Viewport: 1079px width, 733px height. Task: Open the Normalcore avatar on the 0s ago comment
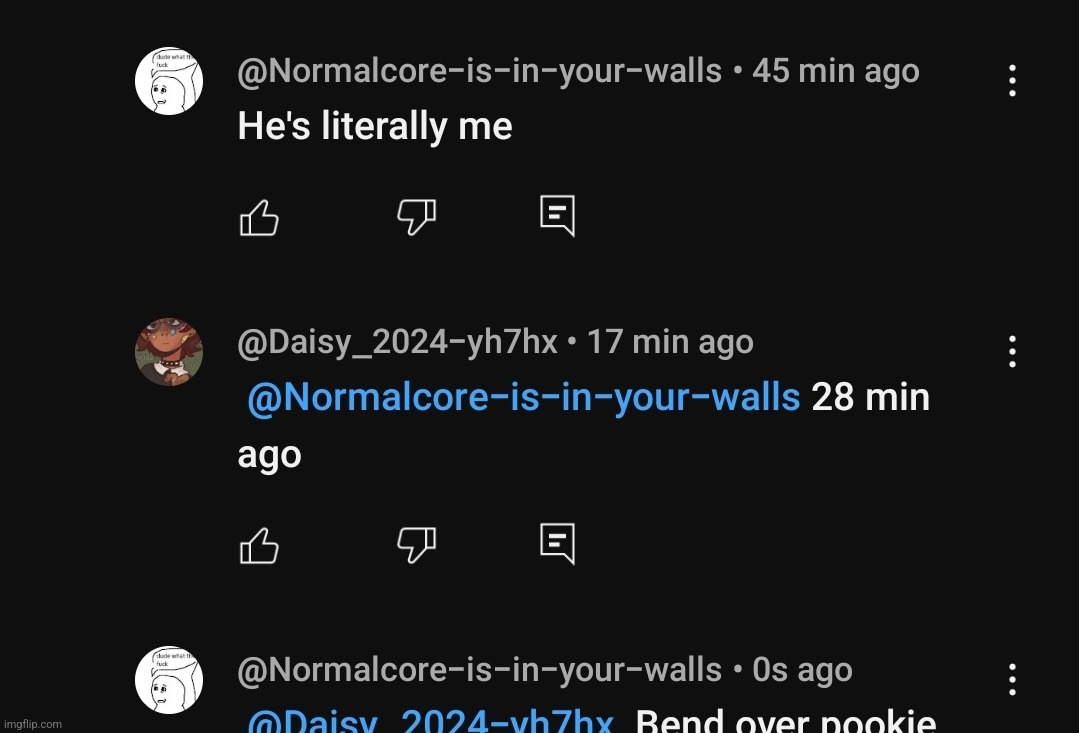click(x=169, y=680)
